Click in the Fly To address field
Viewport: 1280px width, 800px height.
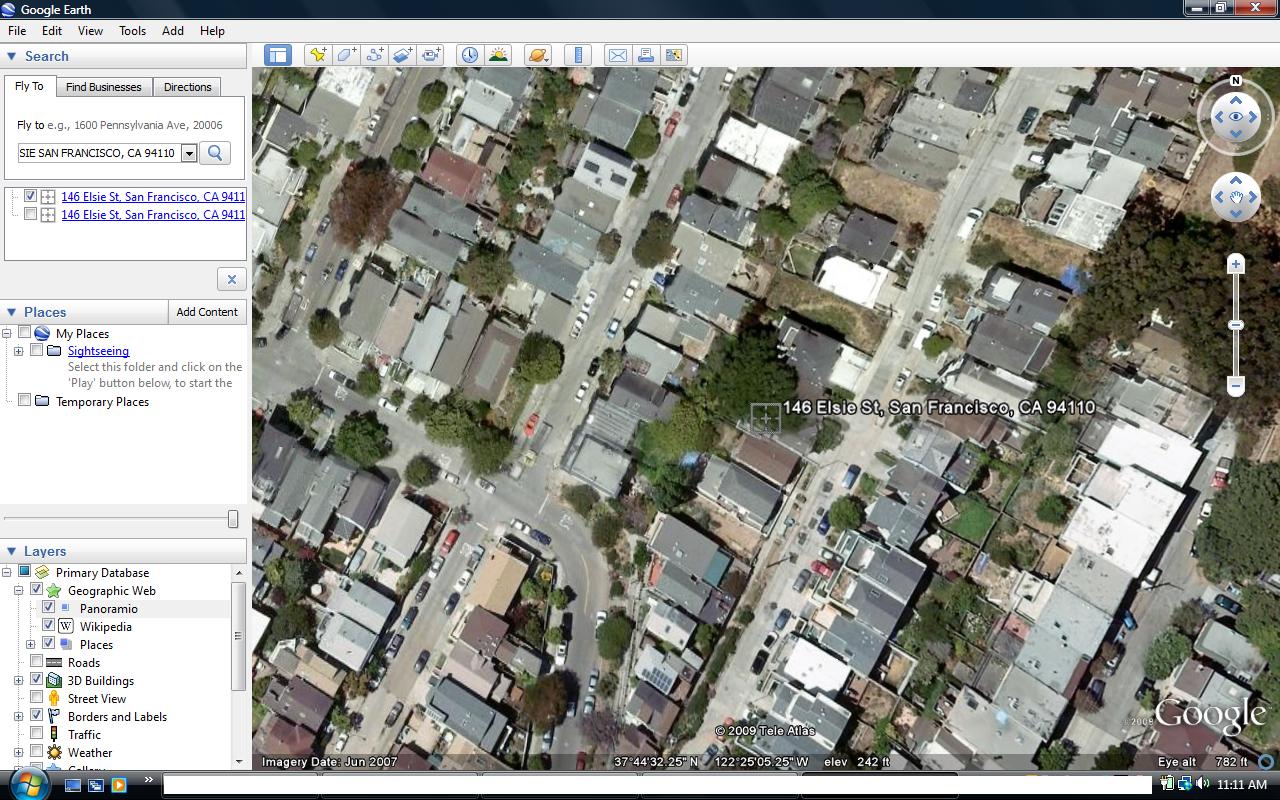coord(99,154)
